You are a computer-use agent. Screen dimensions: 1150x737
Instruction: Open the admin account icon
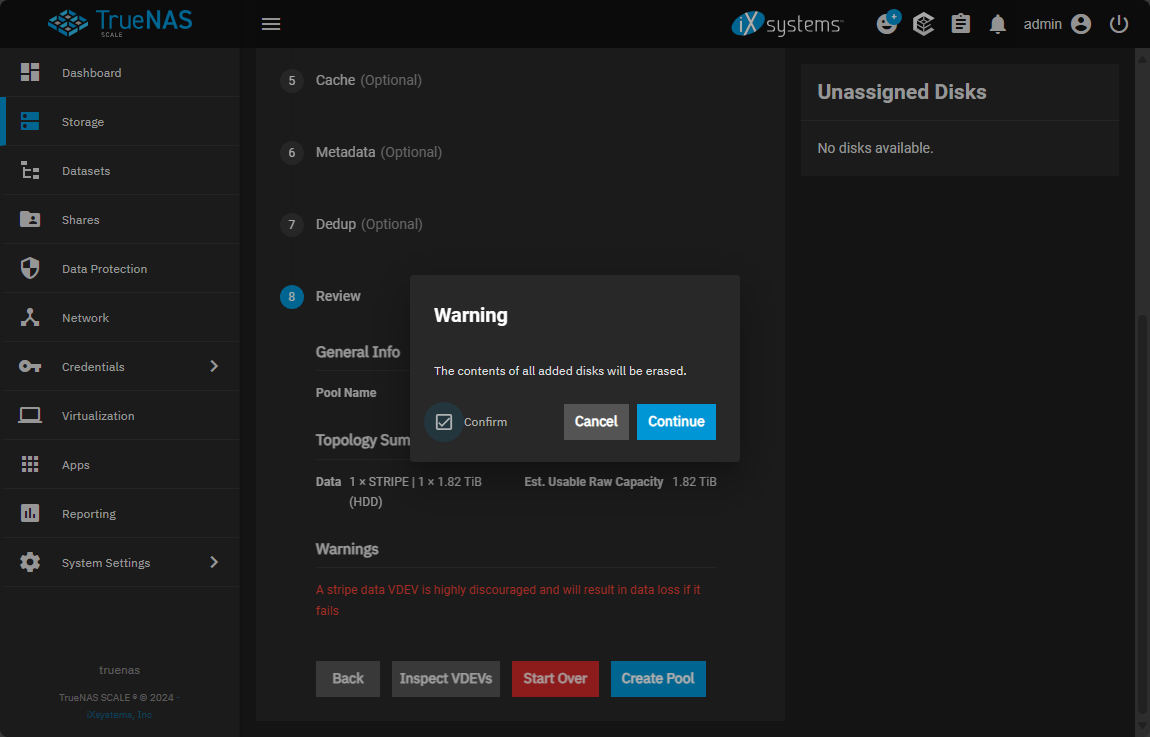tap(1080, 24)
